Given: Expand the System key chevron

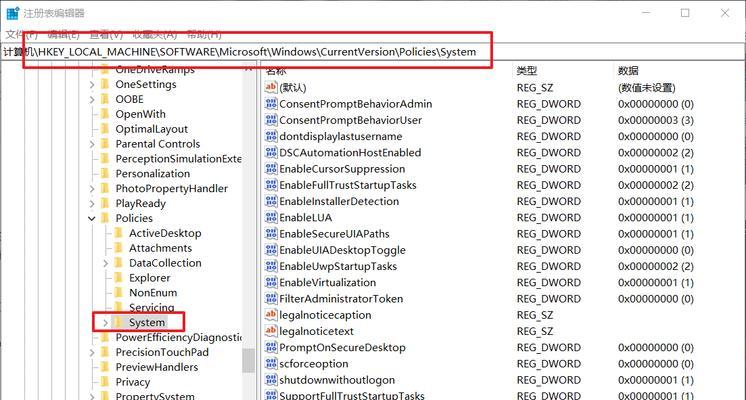Looking at the screenshot, I should 106,322.
